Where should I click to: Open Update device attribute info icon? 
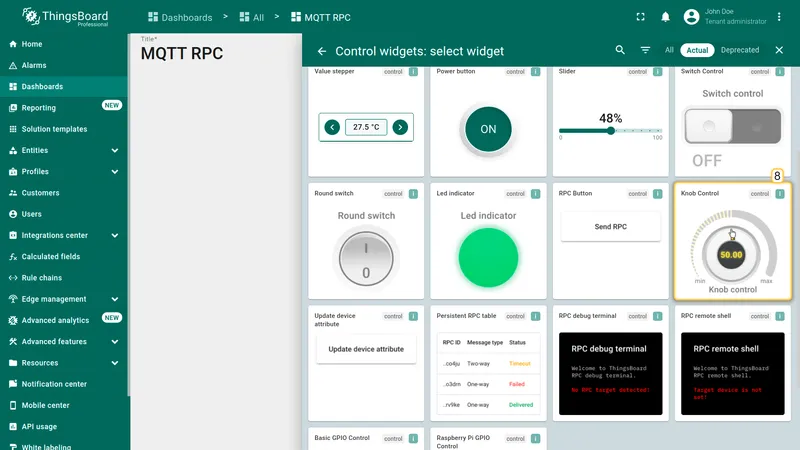[x=413, y=316]
